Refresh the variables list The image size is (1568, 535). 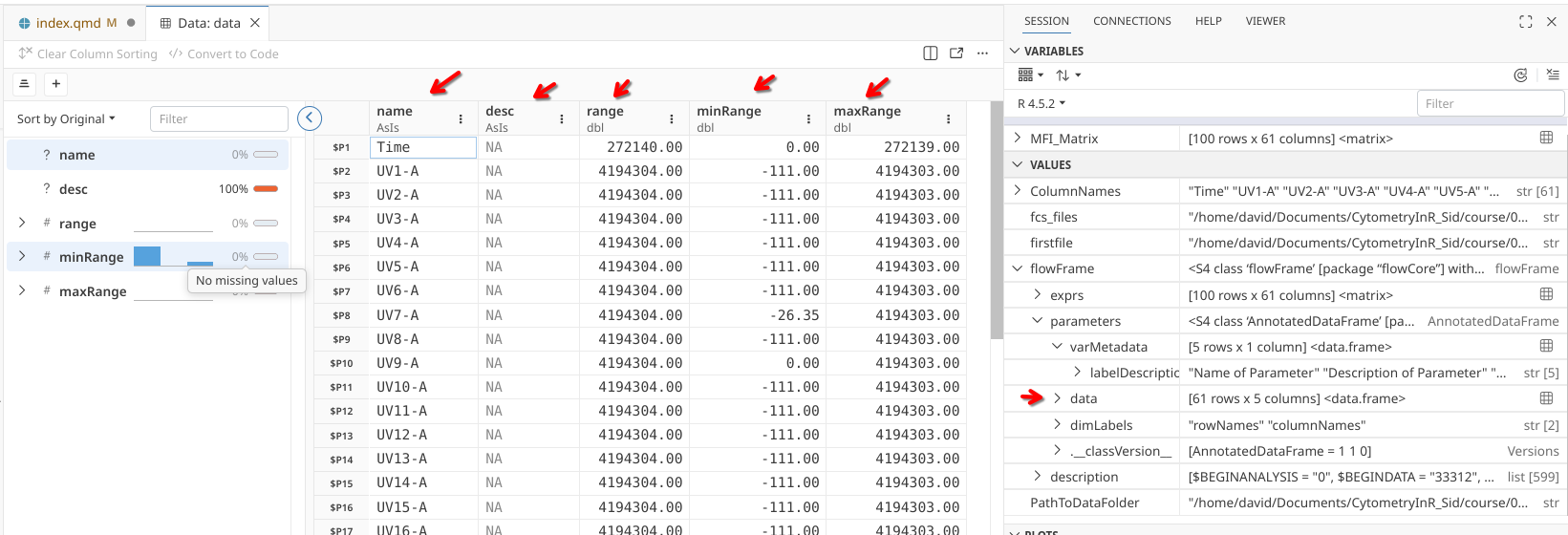coord(1520,75)
